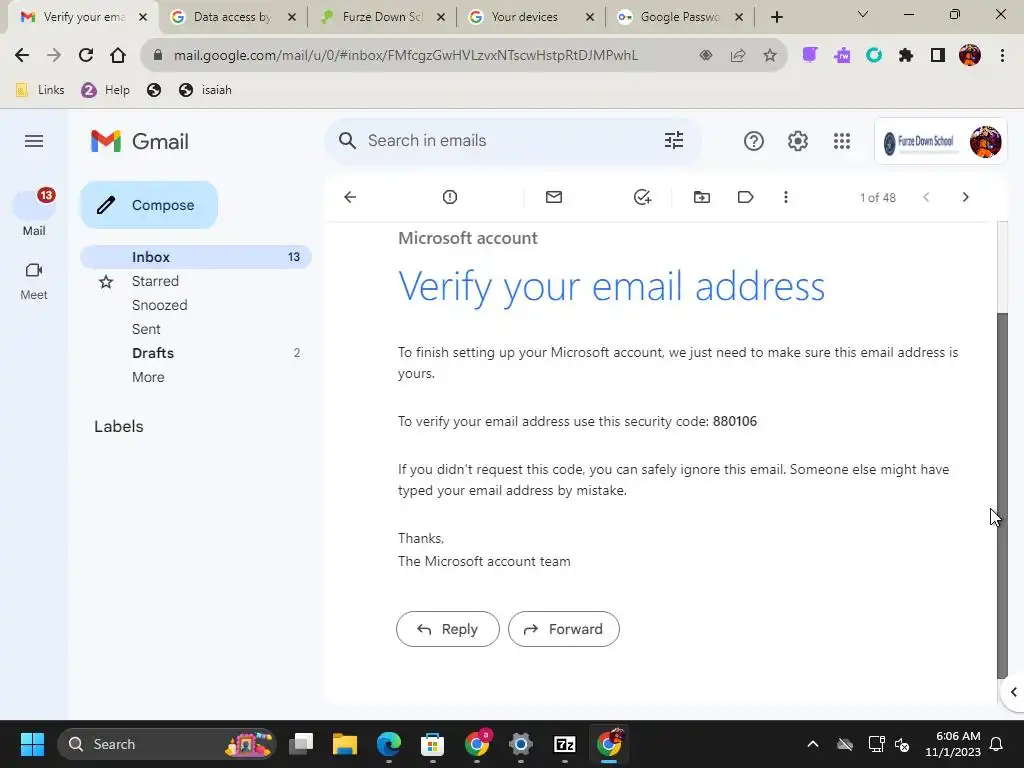Go to browser home page
This screenshot has width=1024, height=768.
(x=118, y=56)
